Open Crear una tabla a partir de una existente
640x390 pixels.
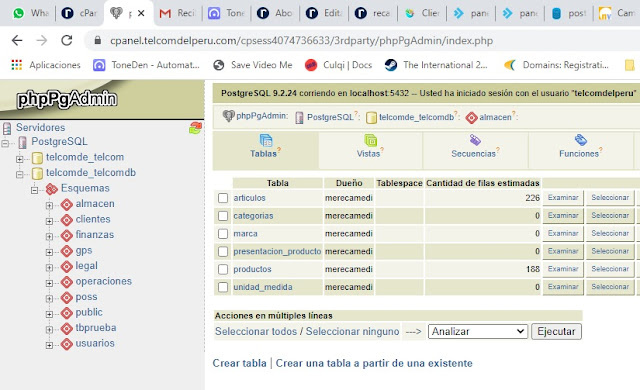pyautogui.click(x=374, y=363)
